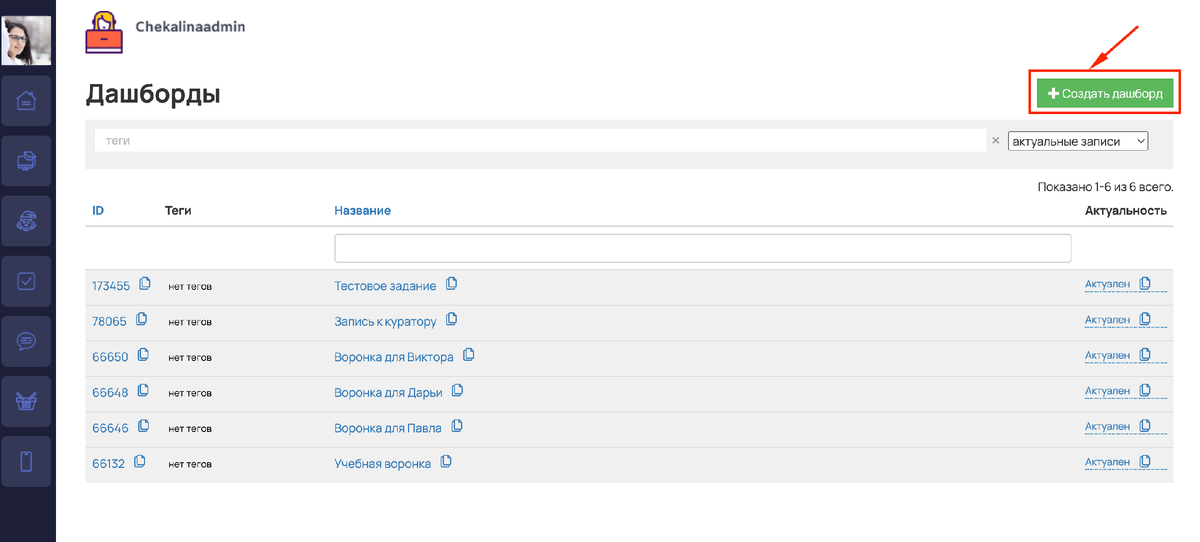Open dashboard ID 66646 link

coord(110,428)
